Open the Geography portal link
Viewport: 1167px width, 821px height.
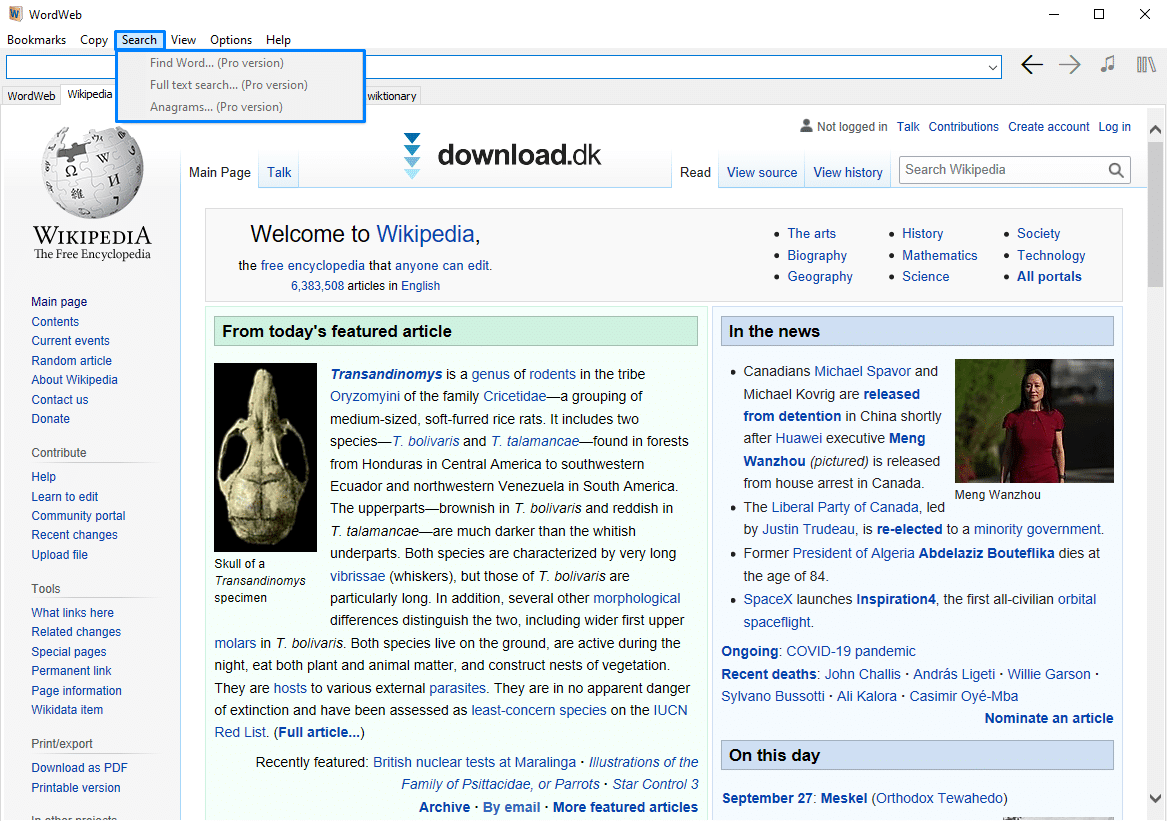pos(820,277)
